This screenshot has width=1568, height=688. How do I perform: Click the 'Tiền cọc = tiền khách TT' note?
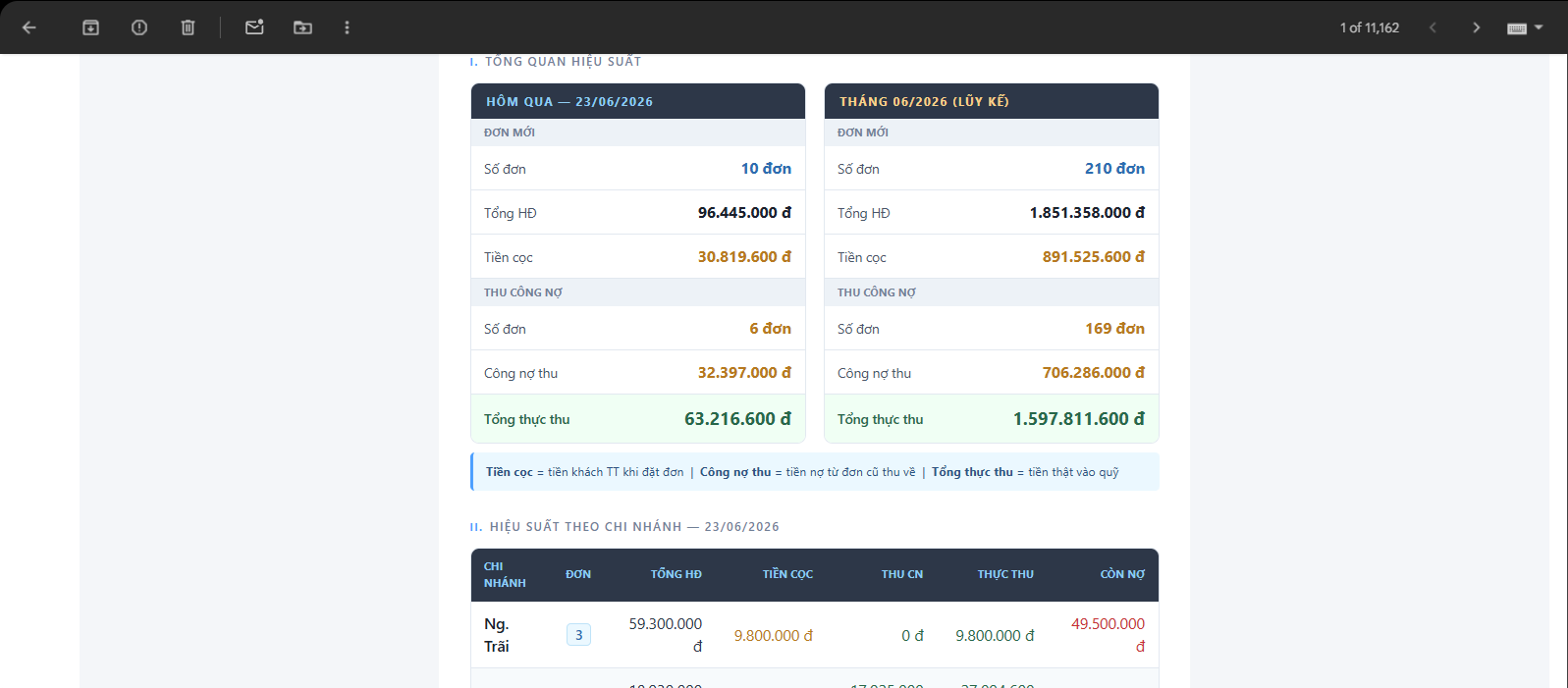[x=584, y=472]
